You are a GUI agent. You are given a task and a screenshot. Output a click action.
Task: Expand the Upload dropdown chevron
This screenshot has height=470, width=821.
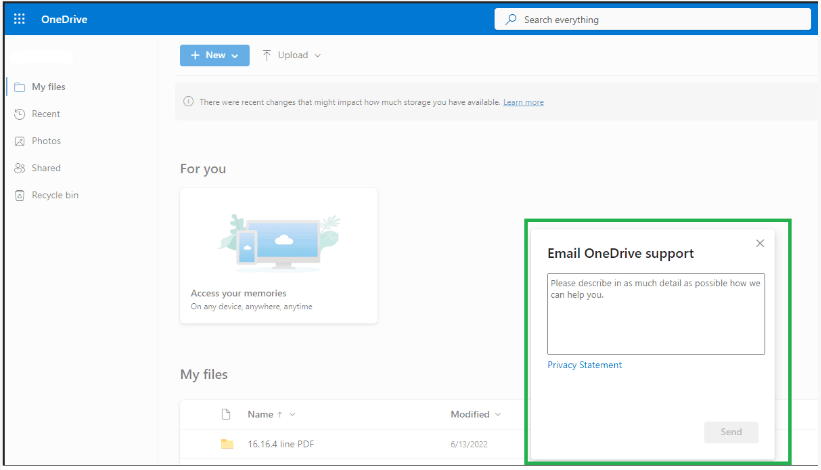point(317,55)
